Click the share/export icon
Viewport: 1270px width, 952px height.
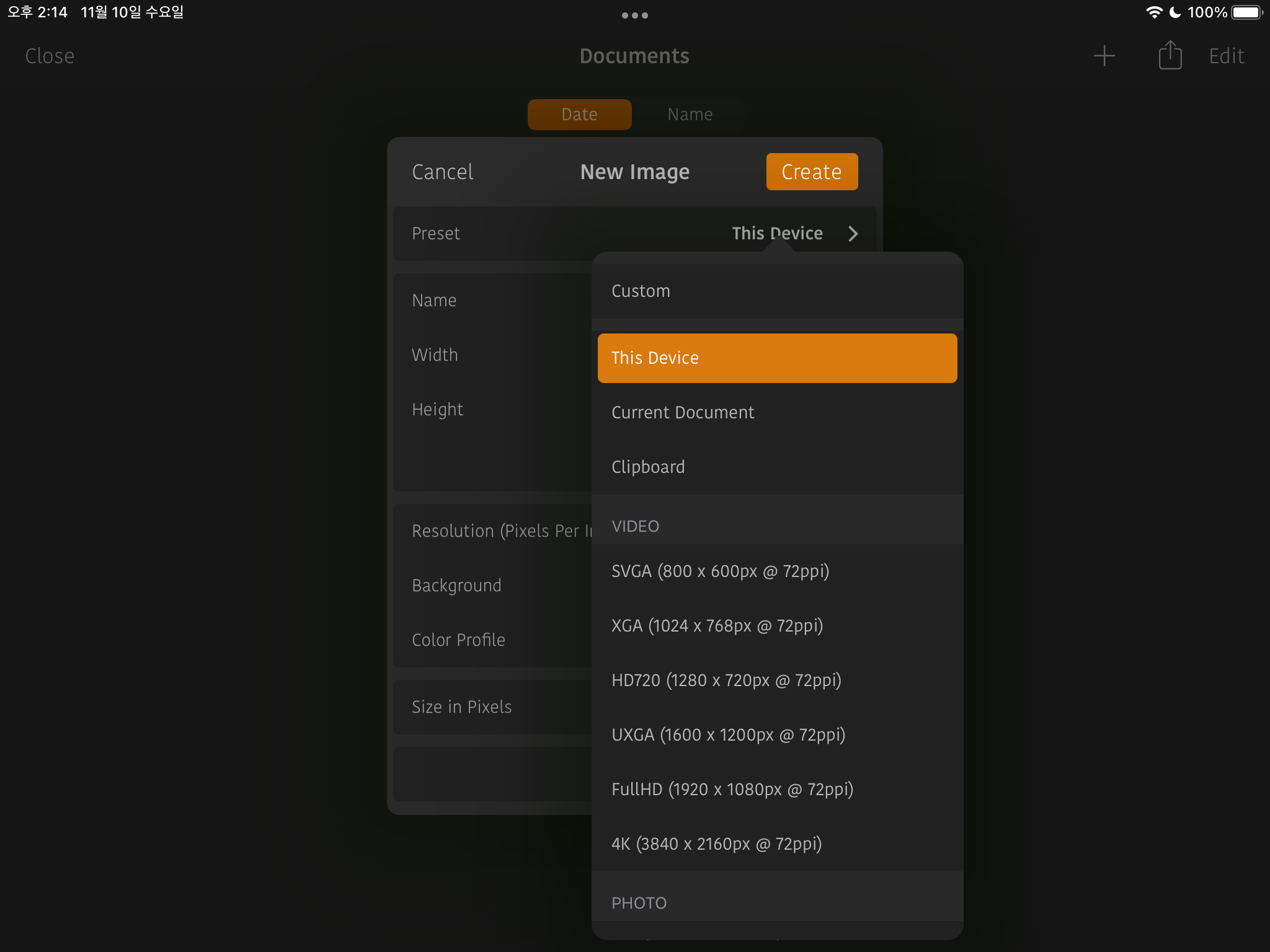(1170, 56)
